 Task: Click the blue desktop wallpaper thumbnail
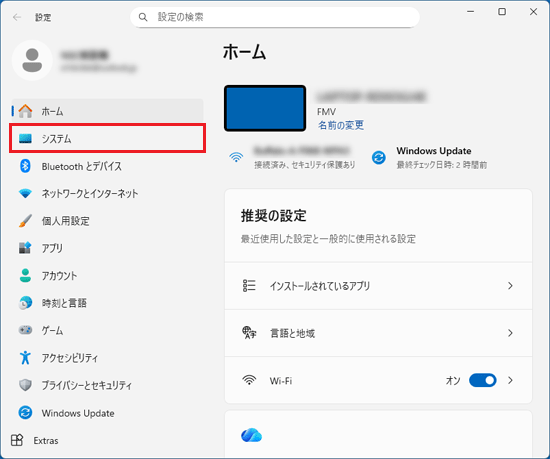tap(265, 108)
